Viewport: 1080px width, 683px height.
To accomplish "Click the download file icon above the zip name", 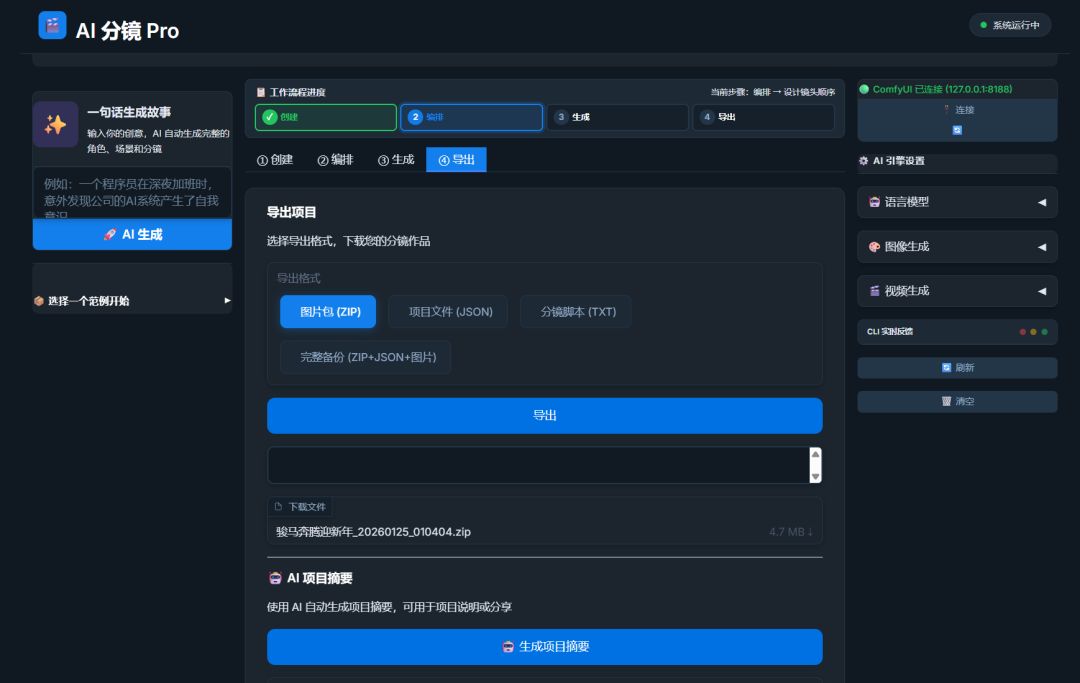I will (279, 507).
